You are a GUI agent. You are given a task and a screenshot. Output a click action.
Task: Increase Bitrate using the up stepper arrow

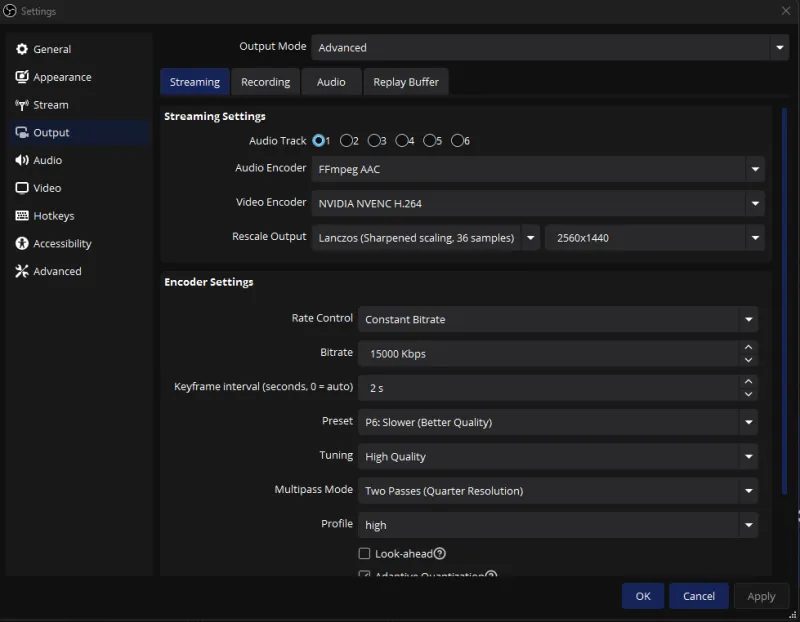(748, 347)
